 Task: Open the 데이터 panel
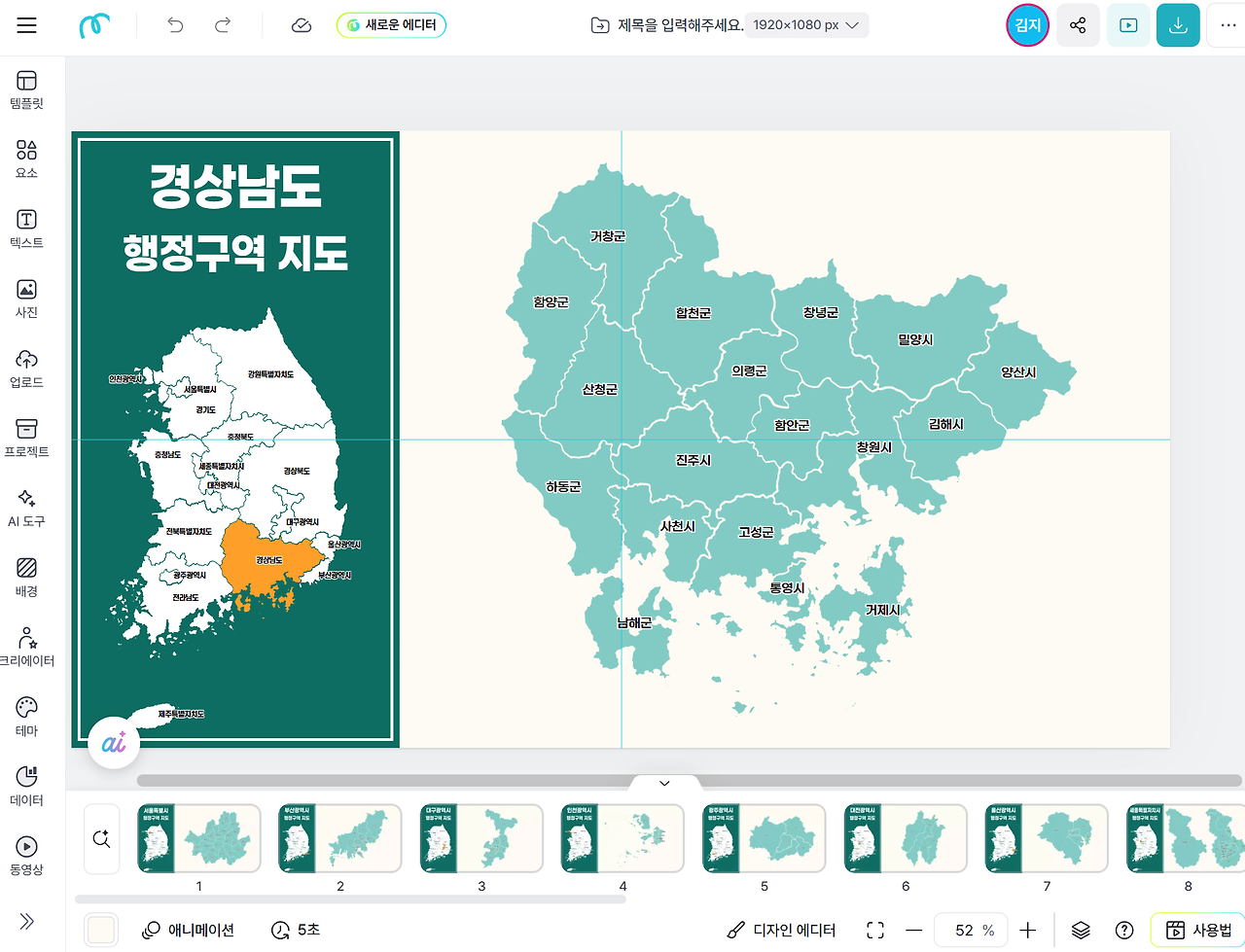pyautogui.click(x=26, y=788)
